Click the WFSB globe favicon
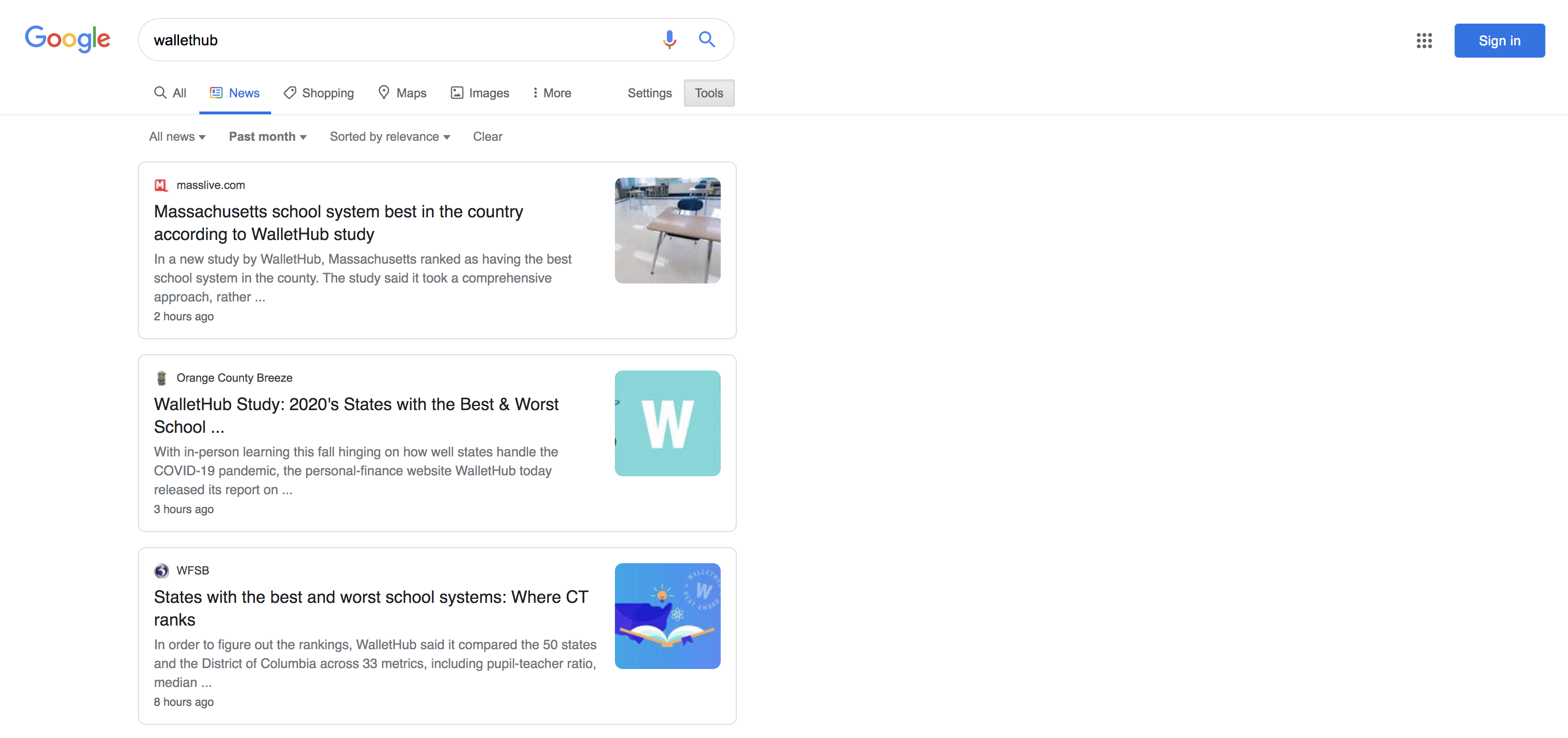1568x738 pixels. click(x=162, y=571)
